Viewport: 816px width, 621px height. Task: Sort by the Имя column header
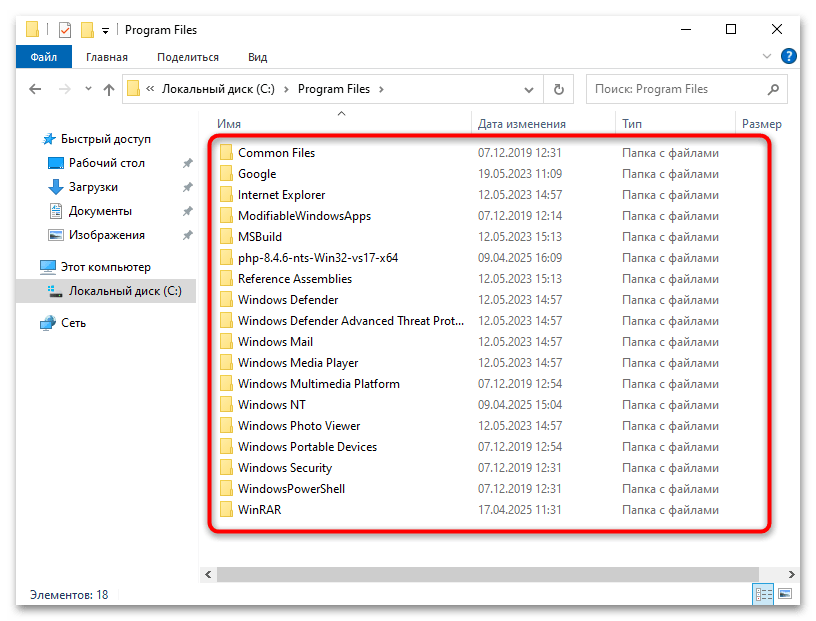coord(229,124)
